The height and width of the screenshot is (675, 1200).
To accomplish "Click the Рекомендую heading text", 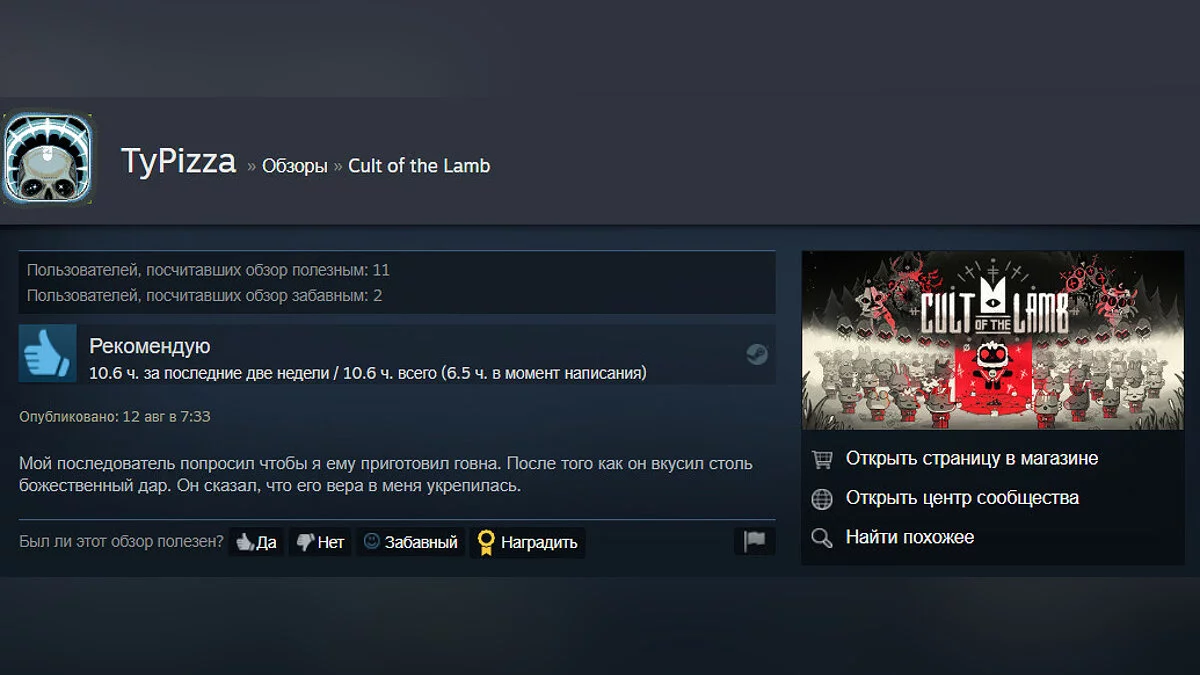I will click(x=150, y=346).
